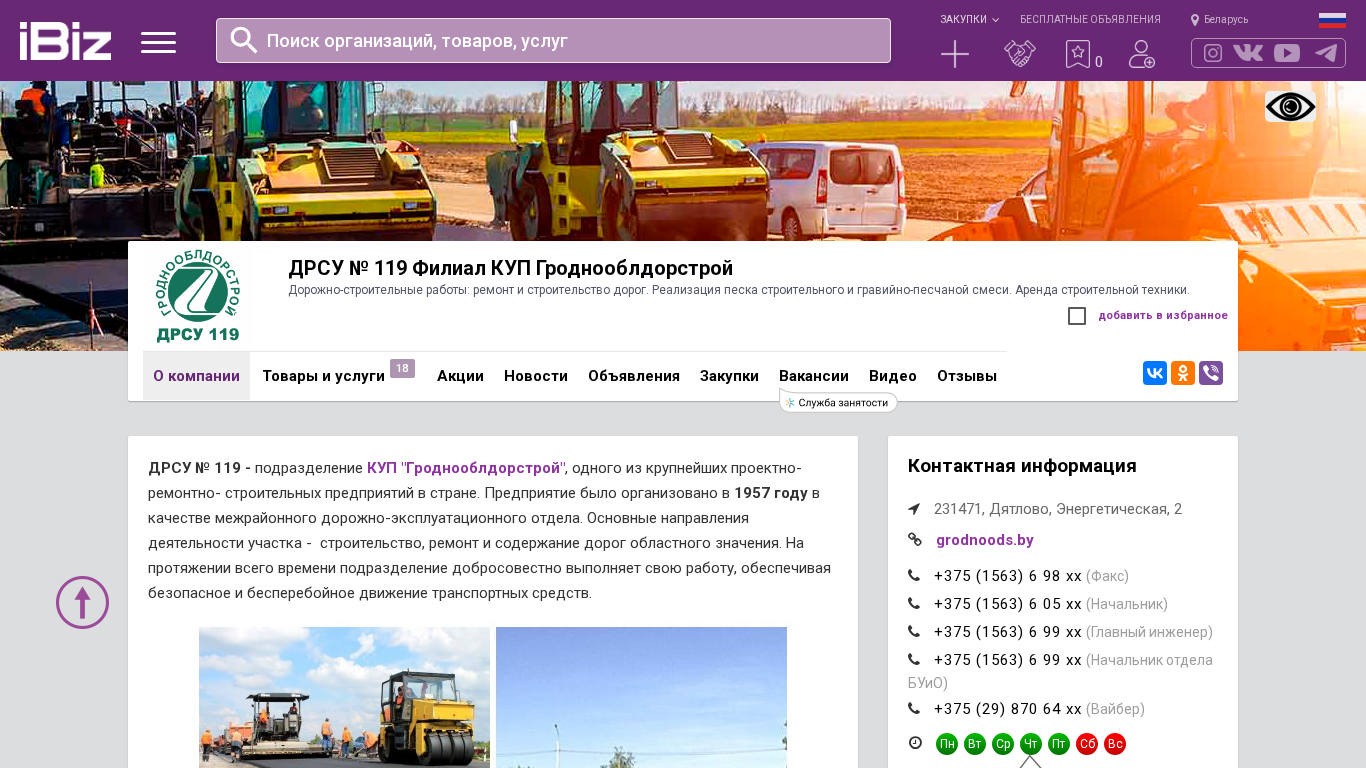Select Tuesday (Вт) working day
This screenshot has width=1366, height=768.
coord(975,744)
